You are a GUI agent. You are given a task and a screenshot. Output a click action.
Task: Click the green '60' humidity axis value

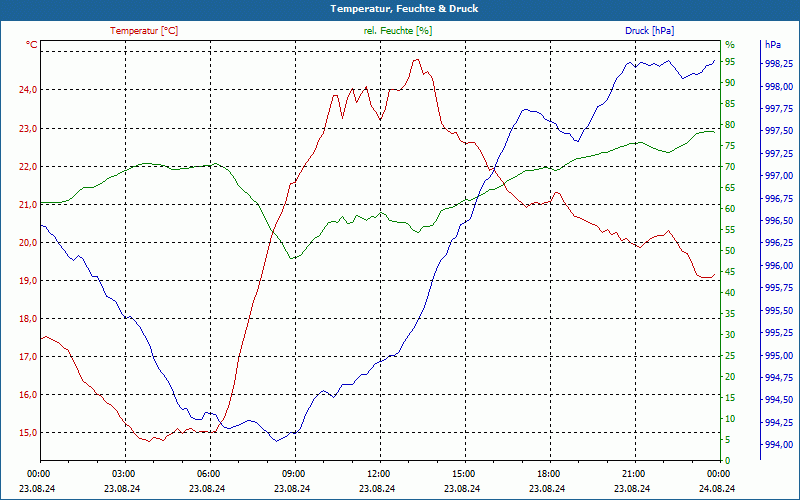point(730,209)
